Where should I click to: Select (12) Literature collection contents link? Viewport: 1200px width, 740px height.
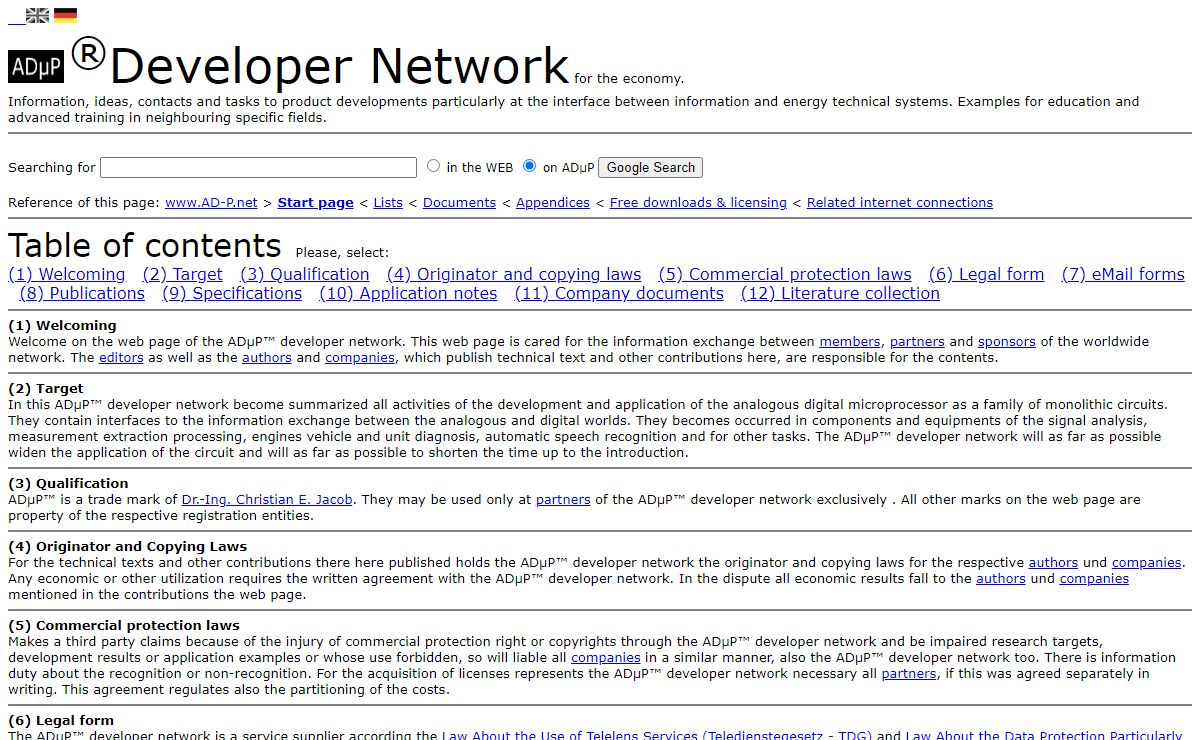click(840, 293)
